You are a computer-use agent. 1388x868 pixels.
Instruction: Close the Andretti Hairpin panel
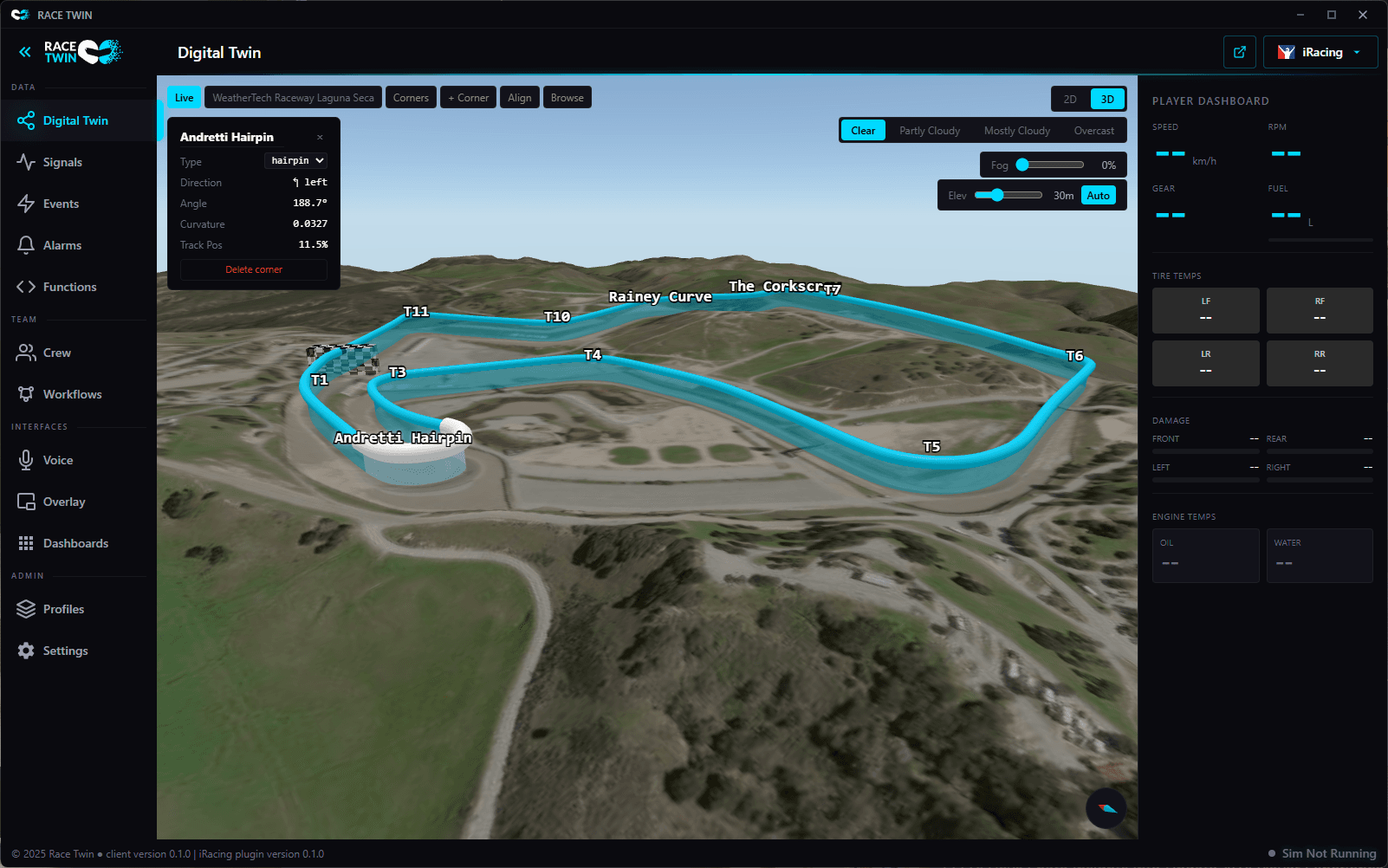[320, 137]
